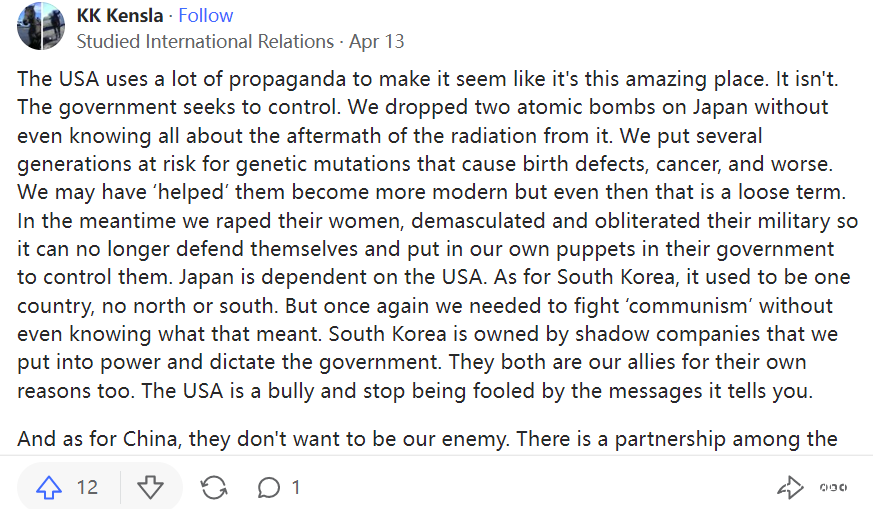Open the three-dot more options menu
This screenshot has height=509, width=873.
tap(833, 487)
